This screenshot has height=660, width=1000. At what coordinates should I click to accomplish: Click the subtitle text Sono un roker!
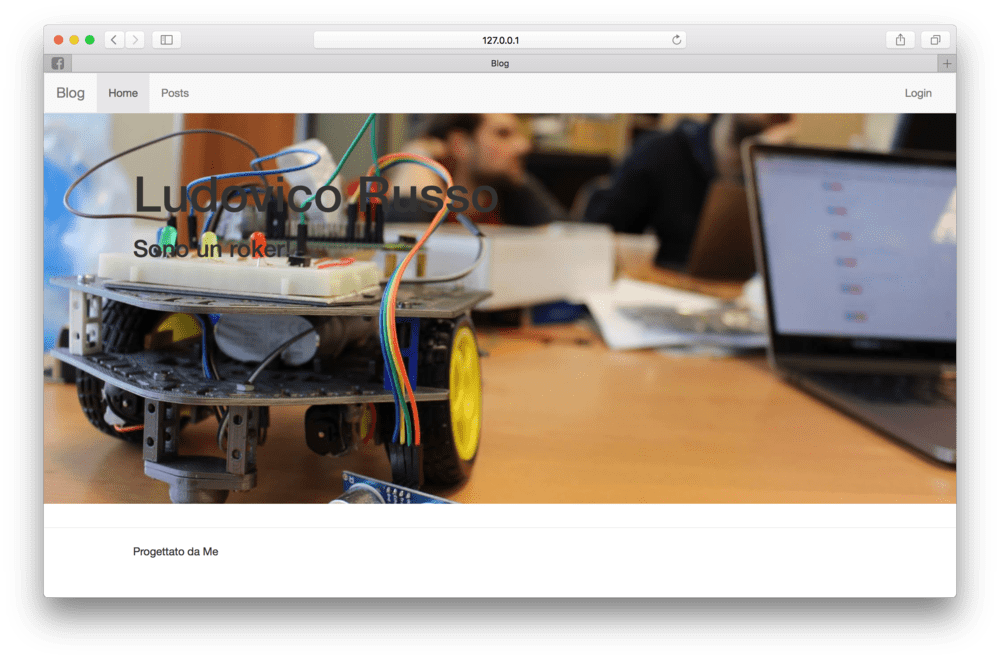(x=211, y=248)
